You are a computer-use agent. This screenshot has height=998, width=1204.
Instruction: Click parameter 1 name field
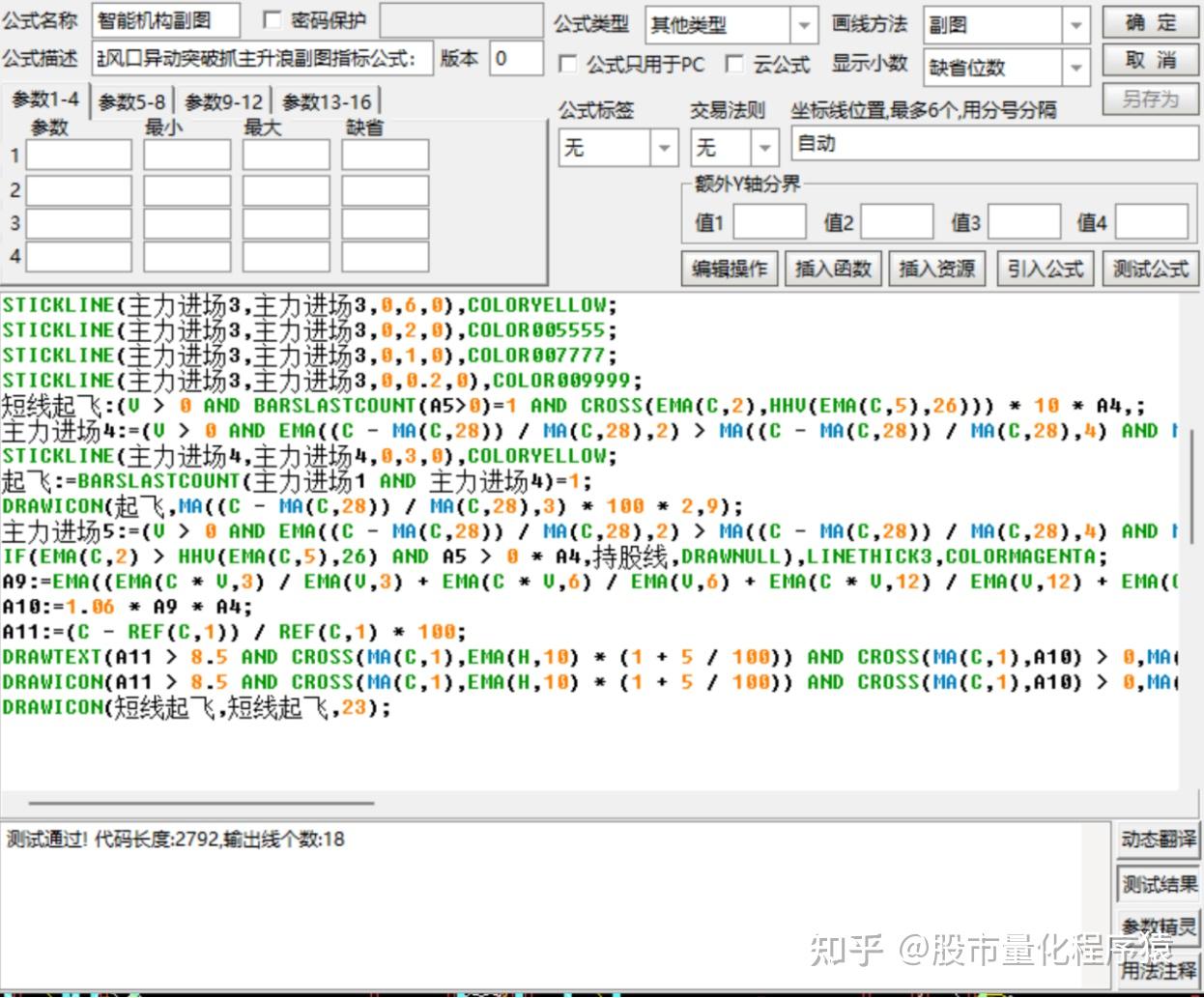pos(78,155)
